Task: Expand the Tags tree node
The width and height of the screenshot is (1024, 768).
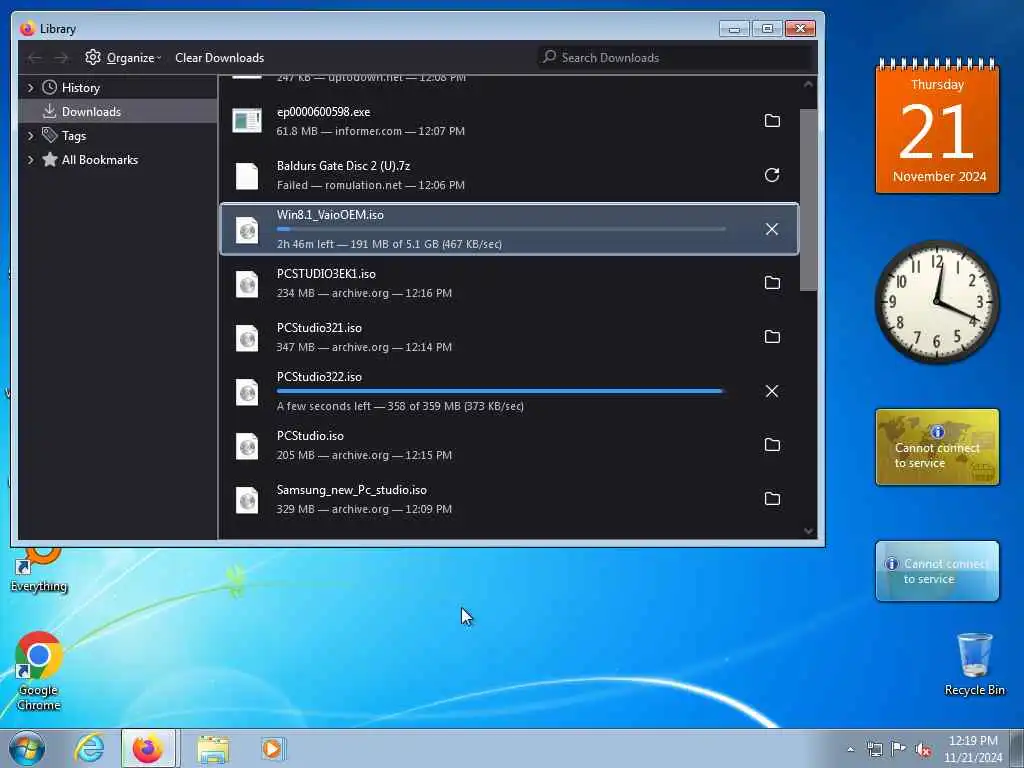Action: (31, 136)
